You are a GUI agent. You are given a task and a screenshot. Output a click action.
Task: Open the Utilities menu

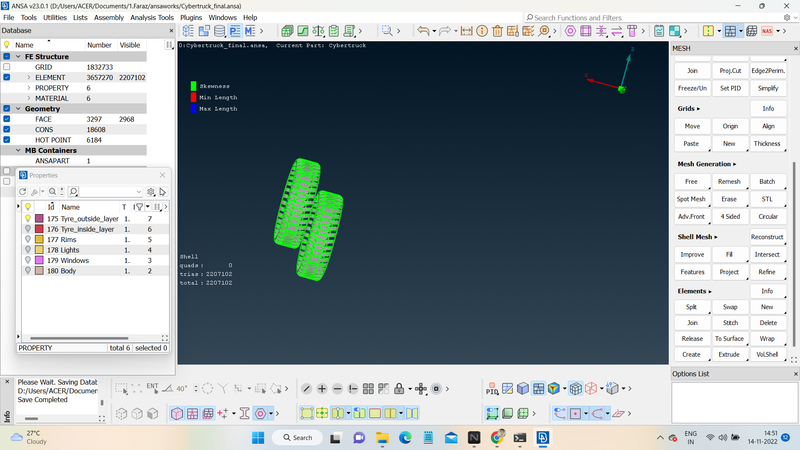point(55,17)
